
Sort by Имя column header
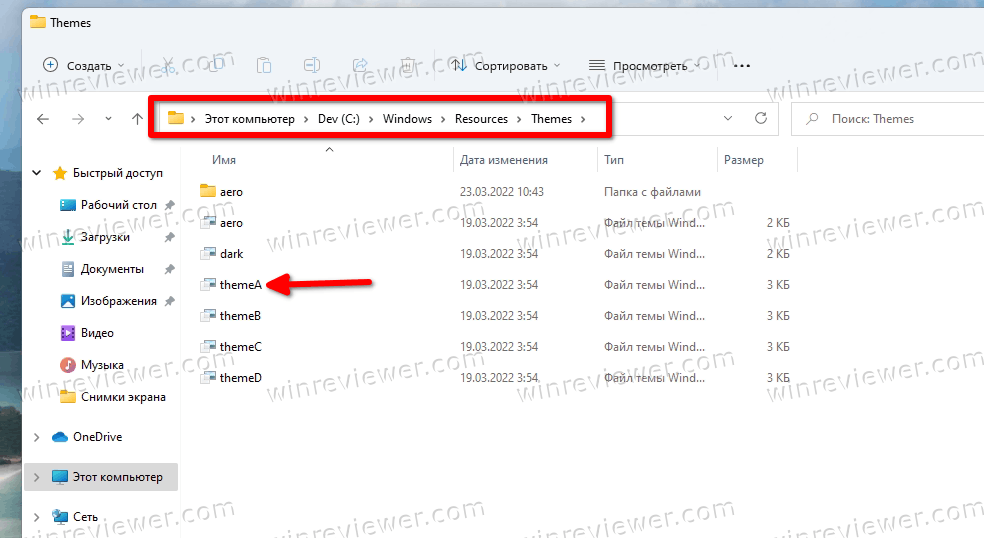224,160
